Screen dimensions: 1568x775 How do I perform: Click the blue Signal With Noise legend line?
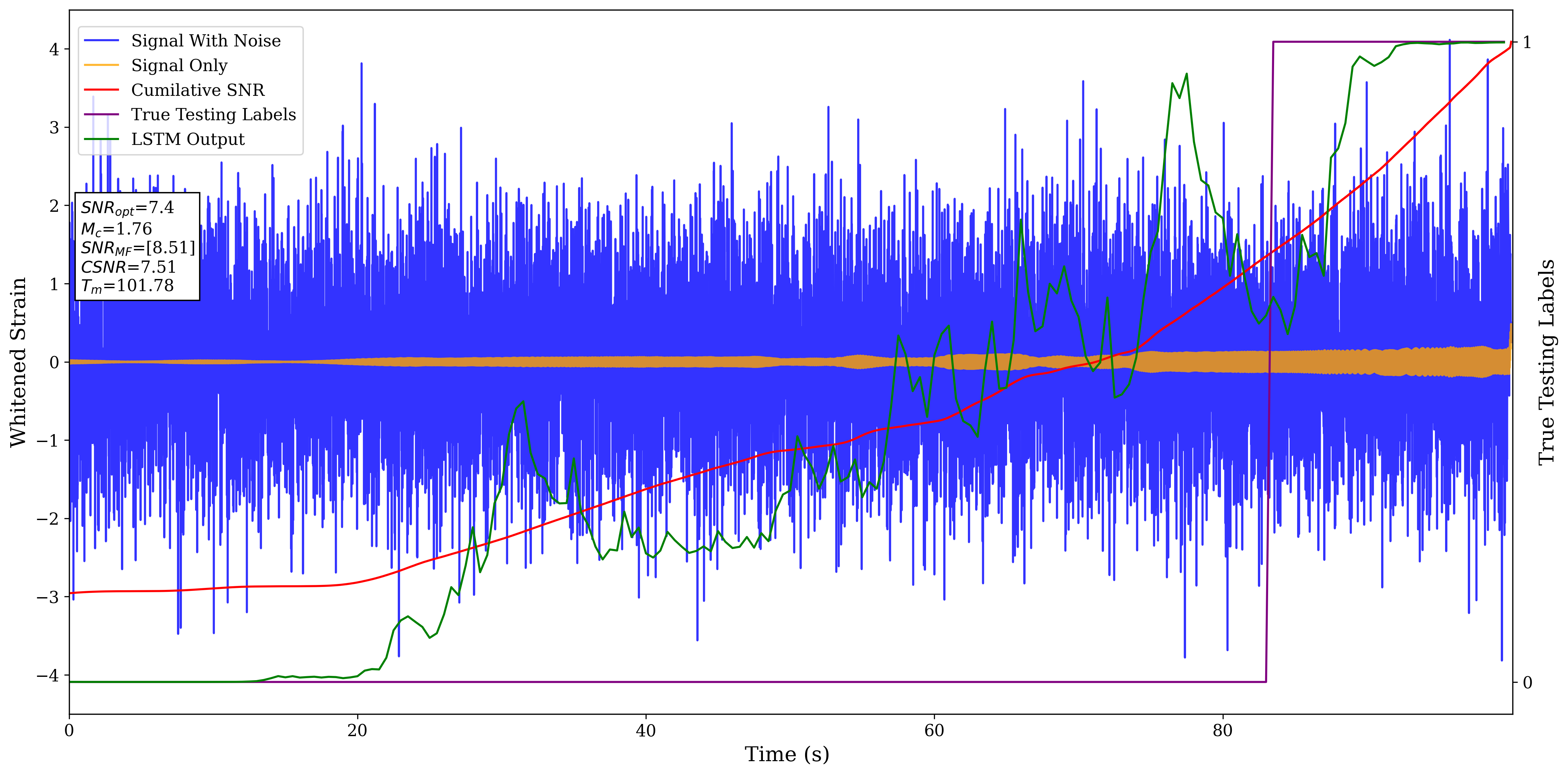(101, 41)
